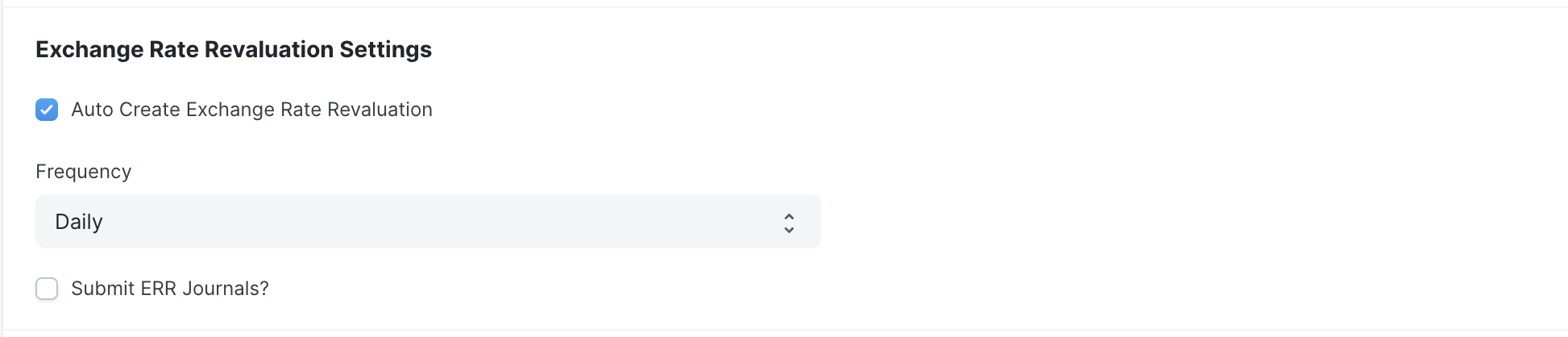Click the "Frequency" field label

(83, 172)
